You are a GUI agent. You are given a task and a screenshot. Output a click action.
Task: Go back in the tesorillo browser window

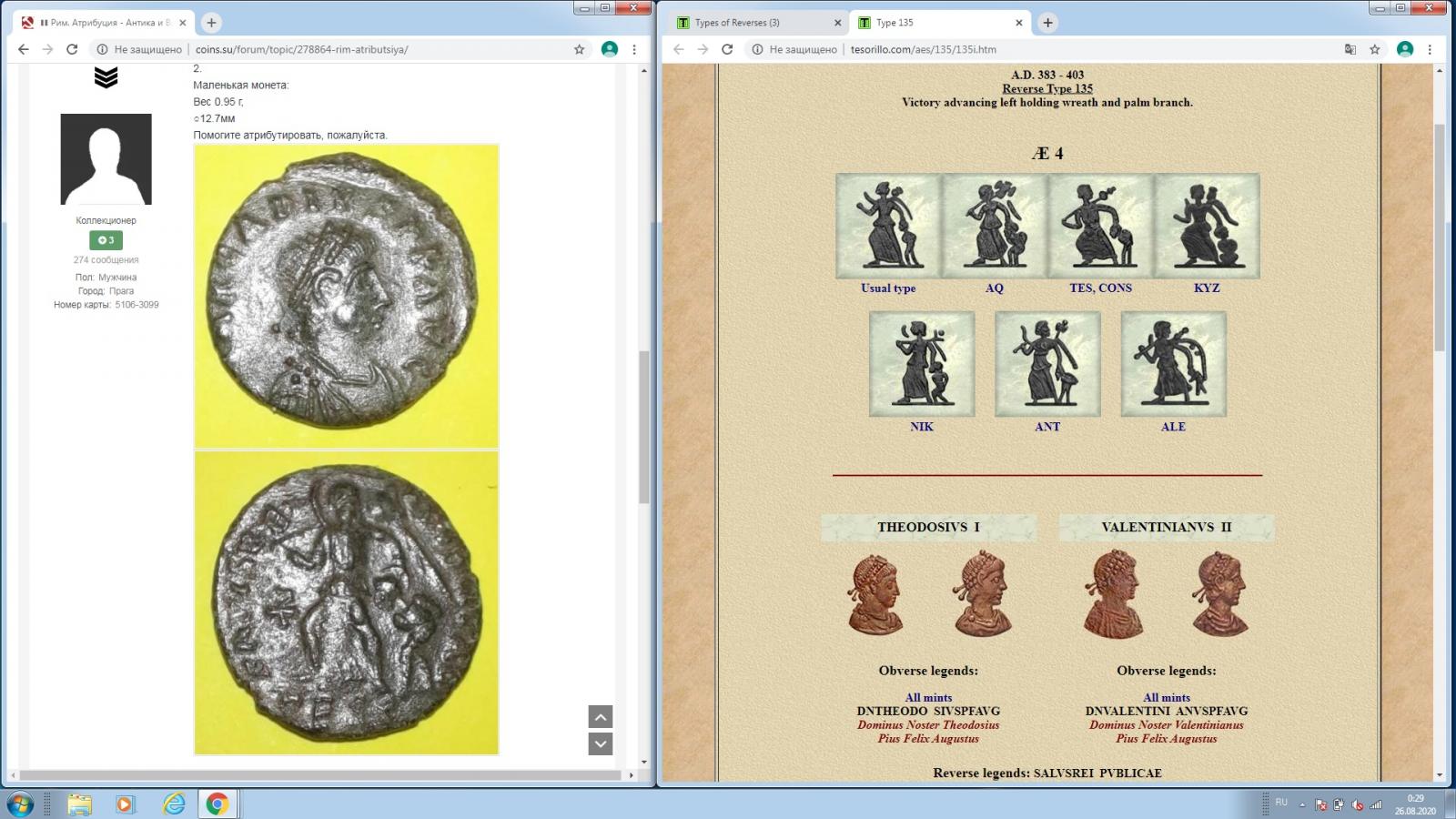coord(678,49)
